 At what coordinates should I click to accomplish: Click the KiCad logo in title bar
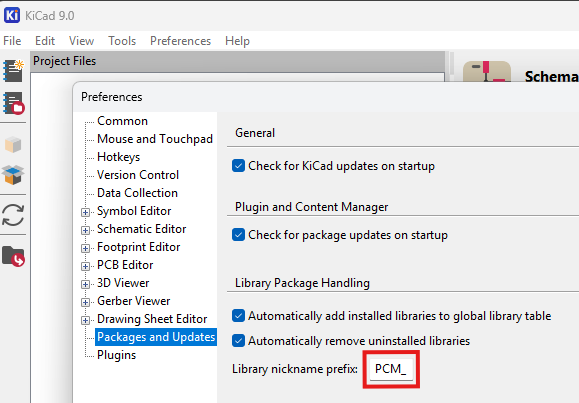click(12, 16)
